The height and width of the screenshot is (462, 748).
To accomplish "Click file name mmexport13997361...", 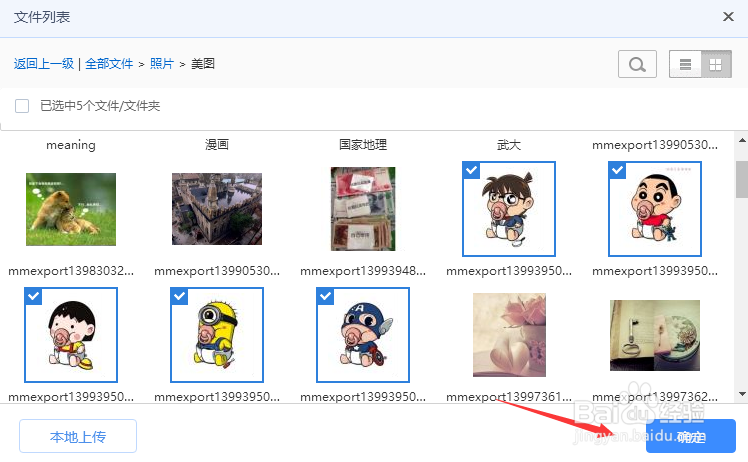I will (x=509, y=397).
